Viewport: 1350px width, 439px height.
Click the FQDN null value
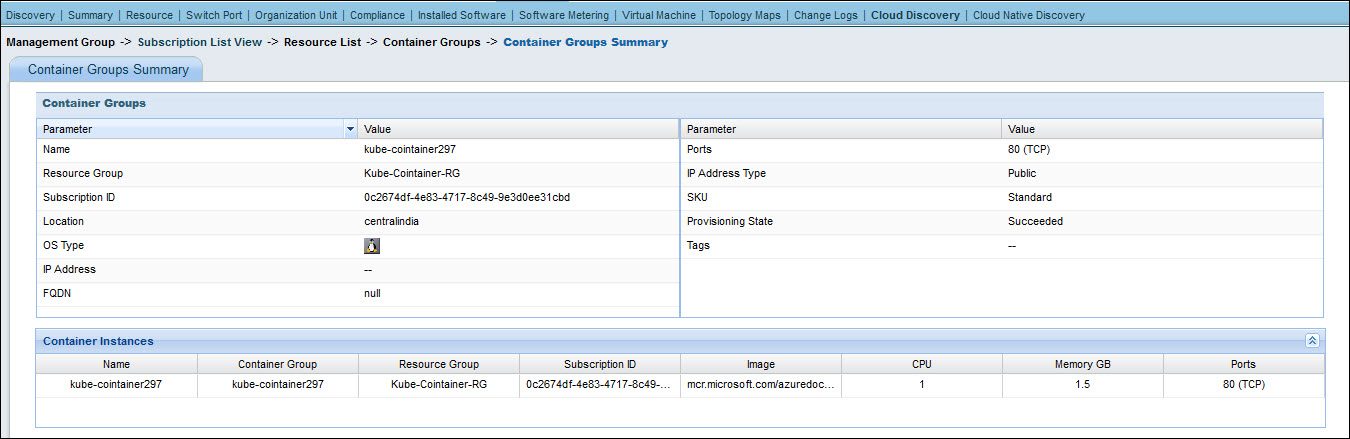372,293
